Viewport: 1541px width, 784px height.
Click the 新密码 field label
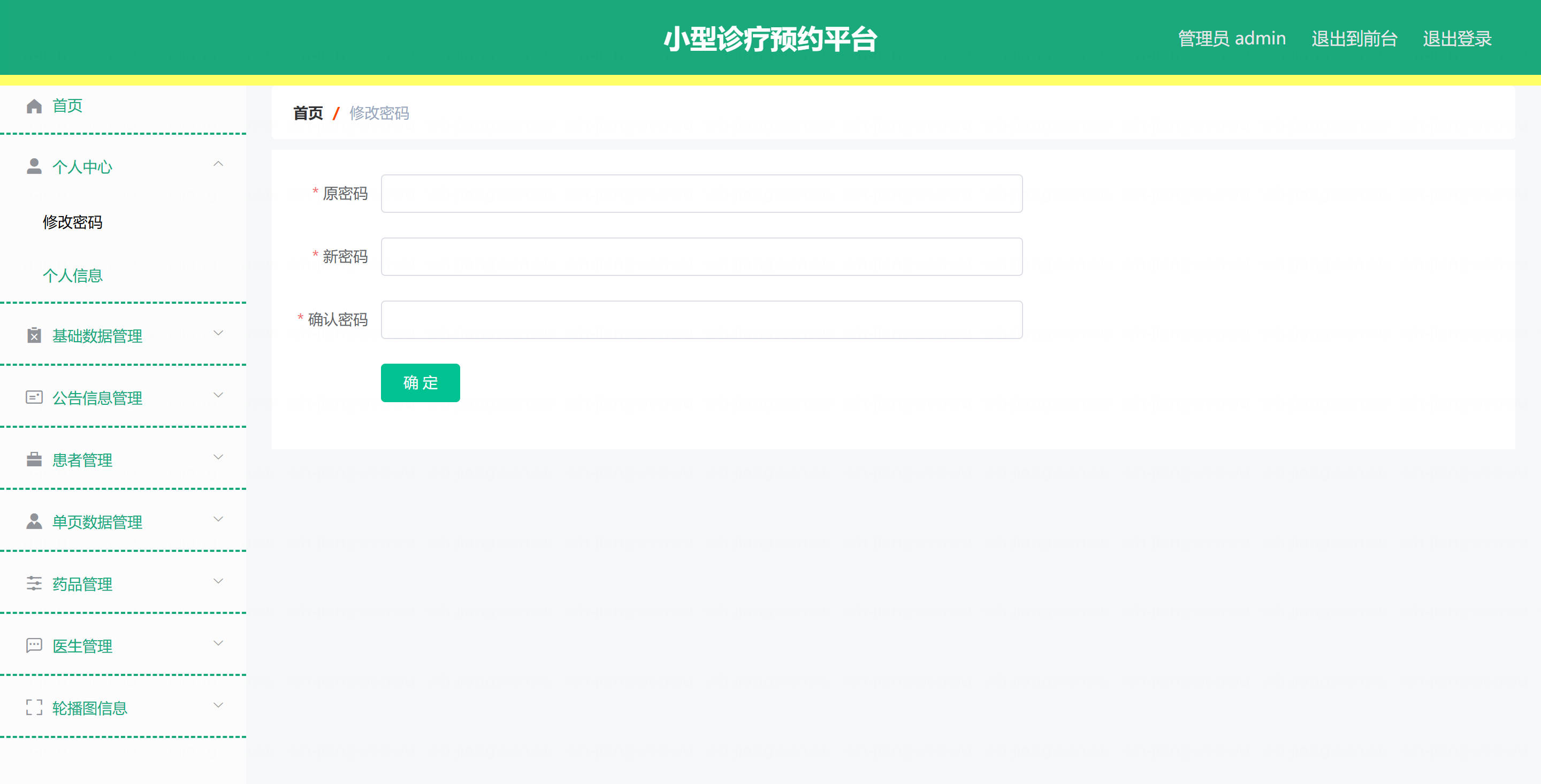345,257
